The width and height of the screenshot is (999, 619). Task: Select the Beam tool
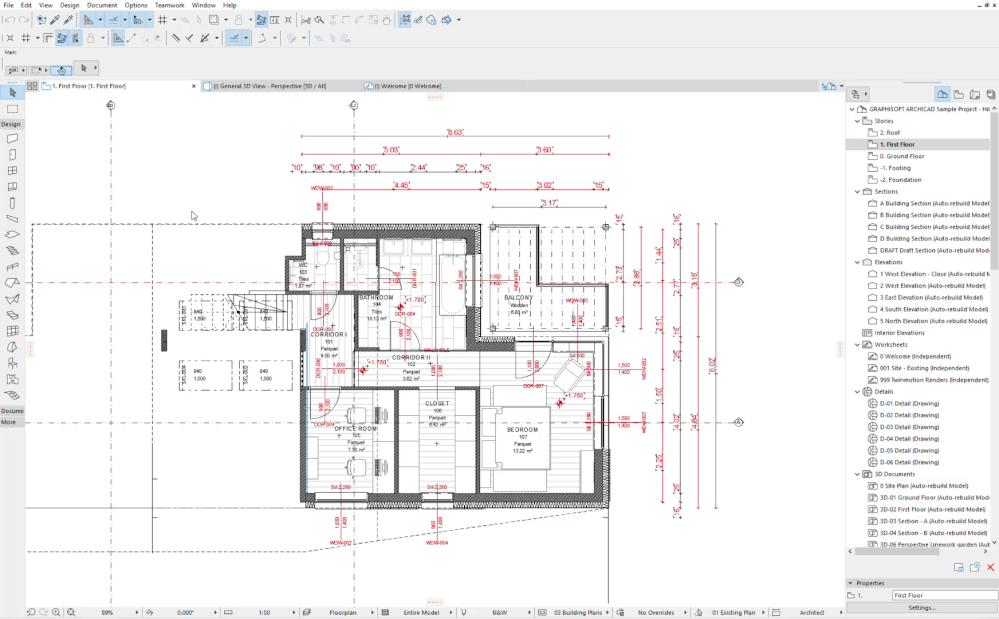coord(12,218)
